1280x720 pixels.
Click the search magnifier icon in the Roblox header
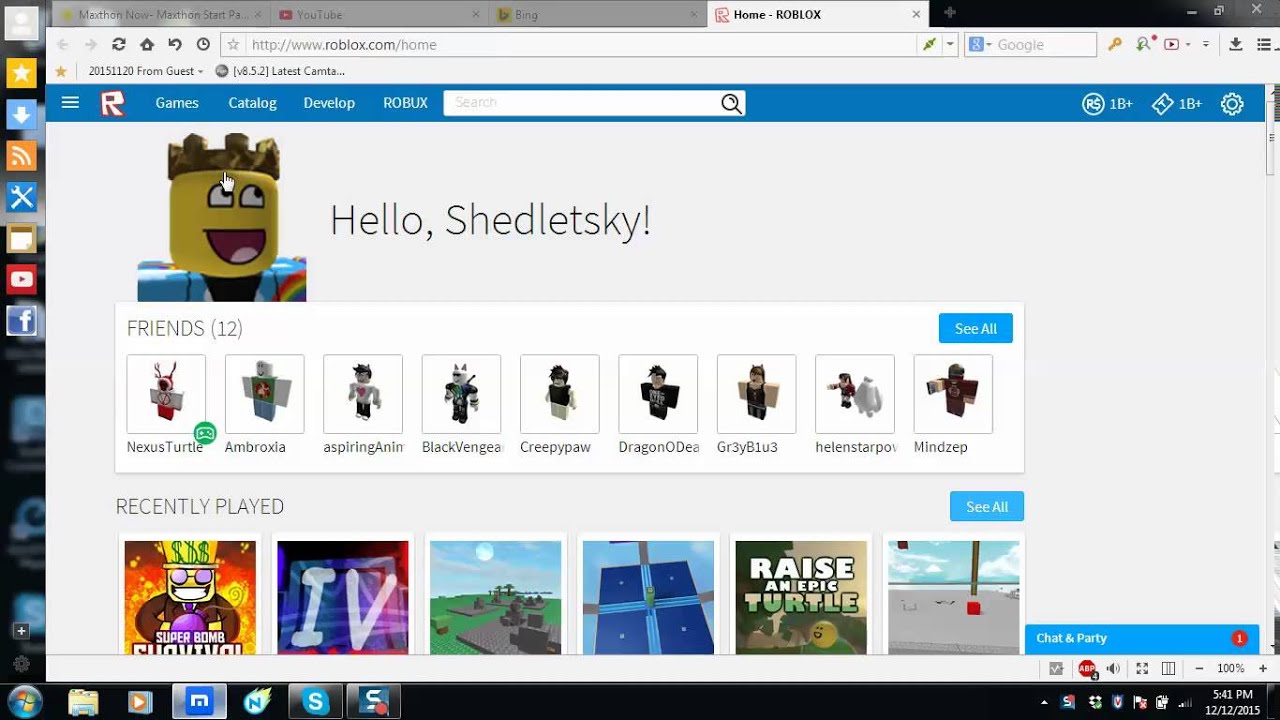point(731,103)
